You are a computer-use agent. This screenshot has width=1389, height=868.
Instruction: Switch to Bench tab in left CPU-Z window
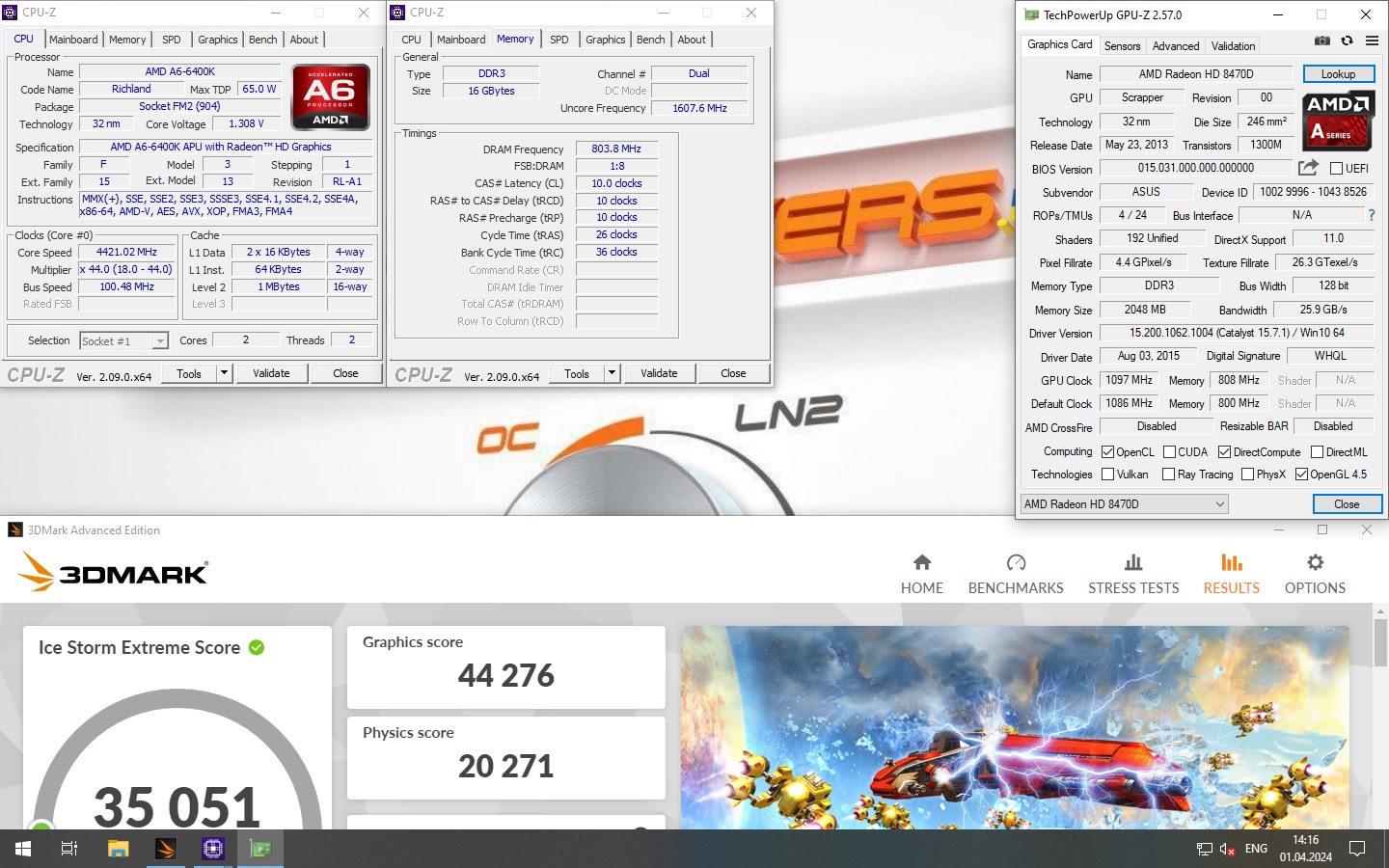[x=263, y=40]
